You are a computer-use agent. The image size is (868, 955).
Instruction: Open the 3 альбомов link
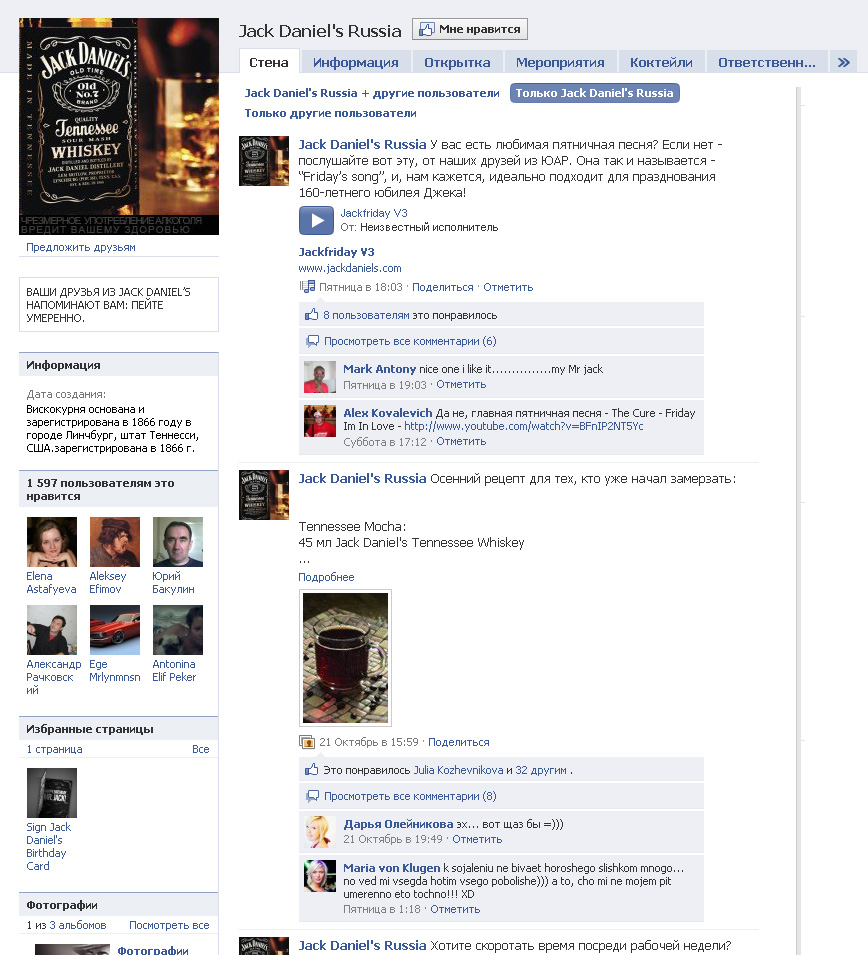(x=77, y=925)
